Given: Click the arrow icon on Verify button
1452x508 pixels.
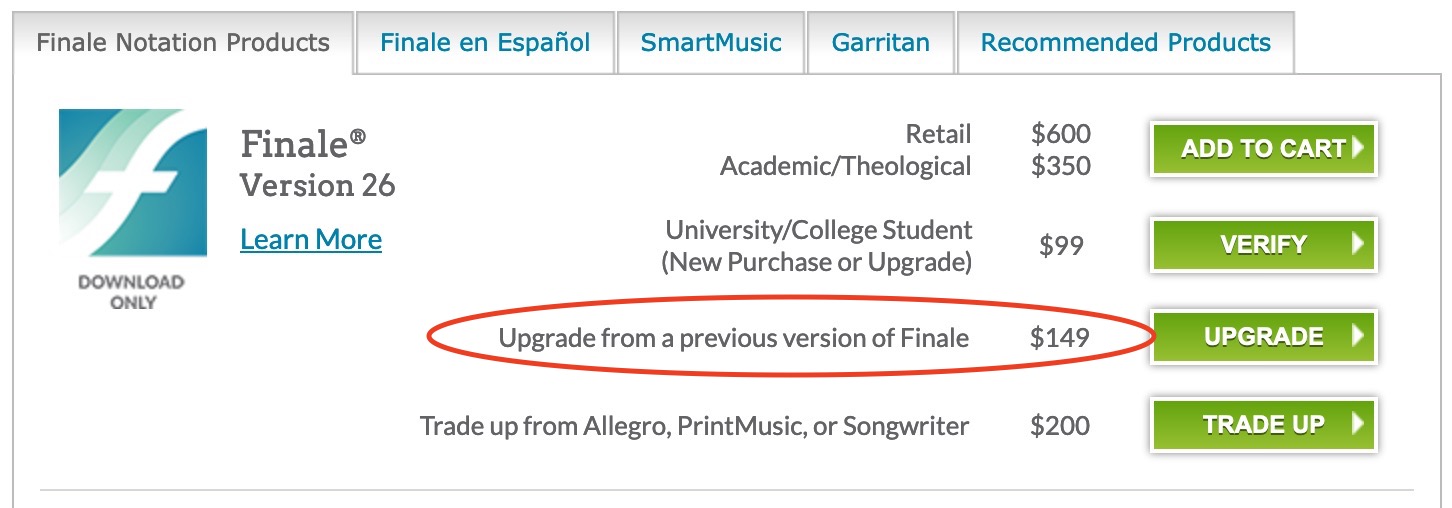Looking at the screenshot, I should coord(1357,244).
